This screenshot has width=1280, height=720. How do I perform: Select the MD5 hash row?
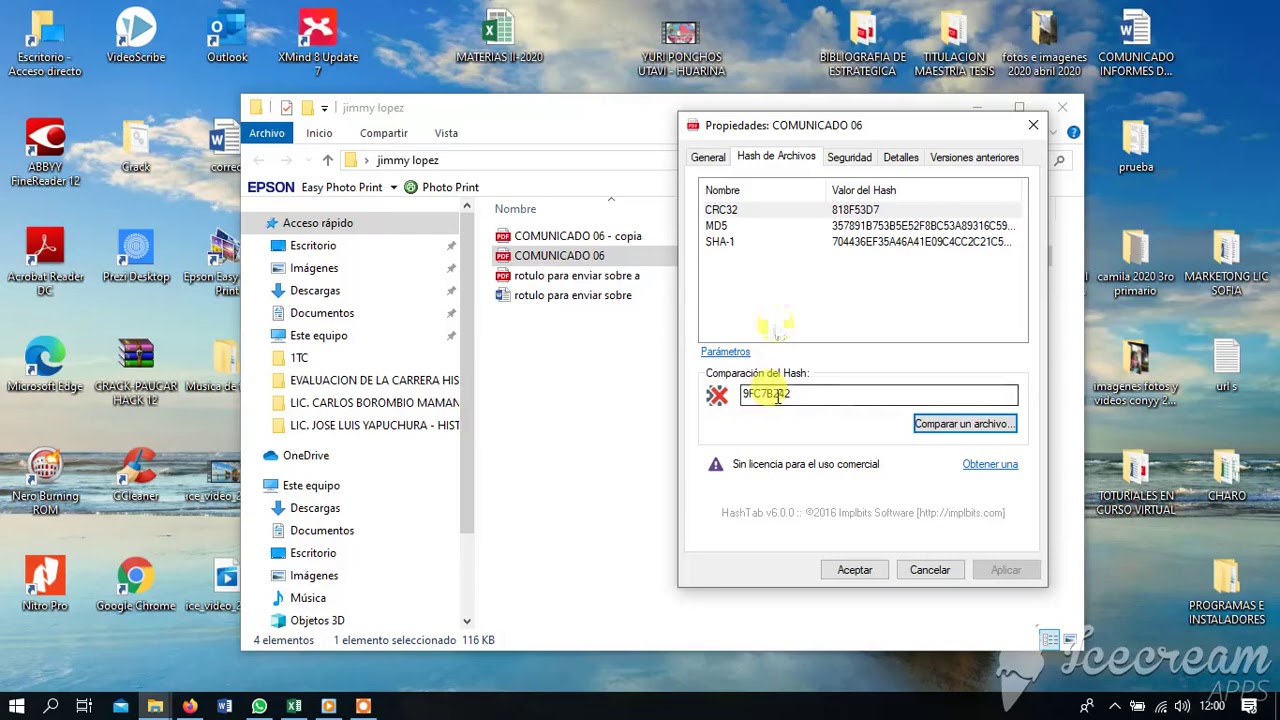[x=863, y=226]
